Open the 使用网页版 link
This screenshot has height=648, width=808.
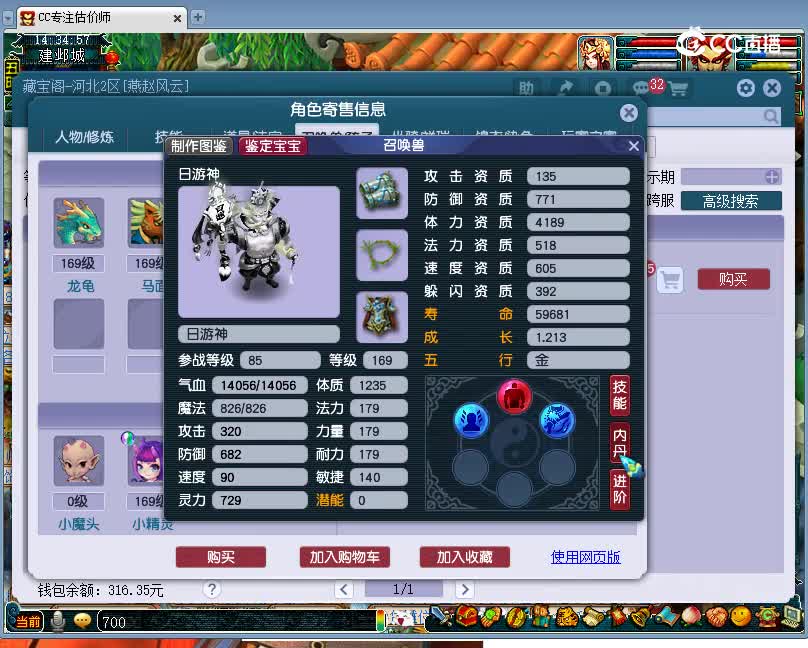585,557
